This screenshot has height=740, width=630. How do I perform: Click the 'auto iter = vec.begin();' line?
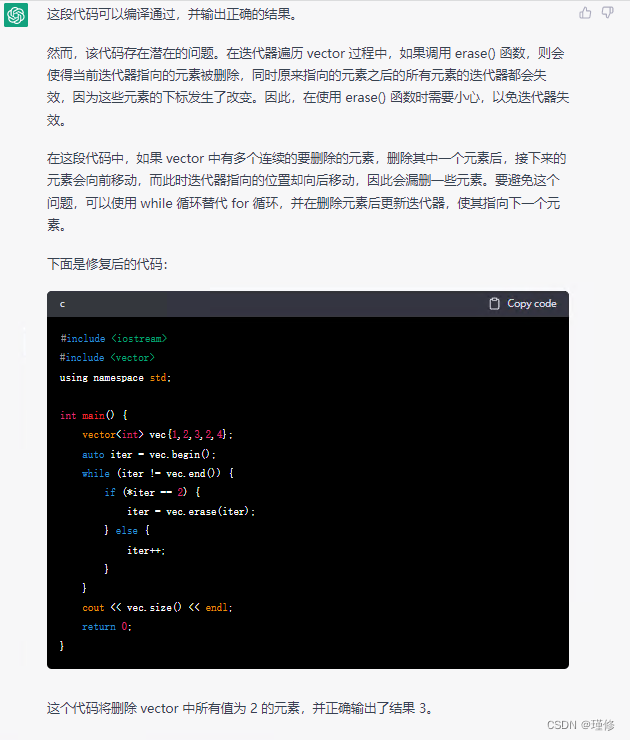tap(149, 454)
